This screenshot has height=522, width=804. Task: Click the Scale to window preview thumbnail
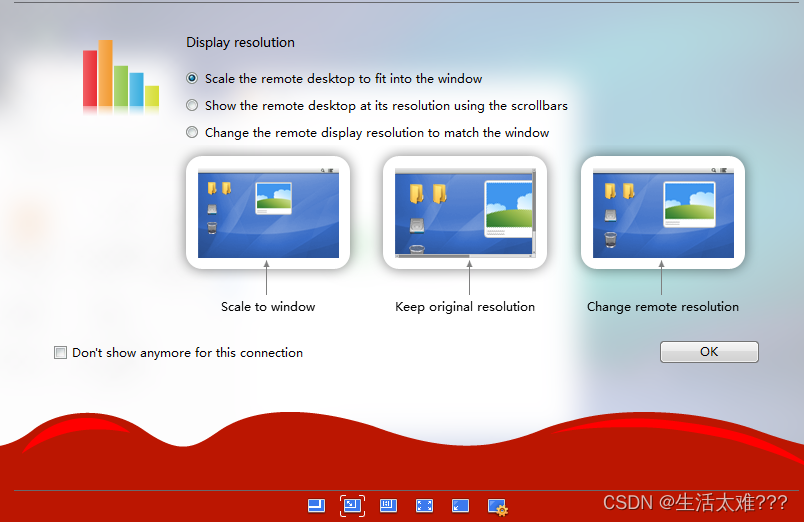click(268, 213)
